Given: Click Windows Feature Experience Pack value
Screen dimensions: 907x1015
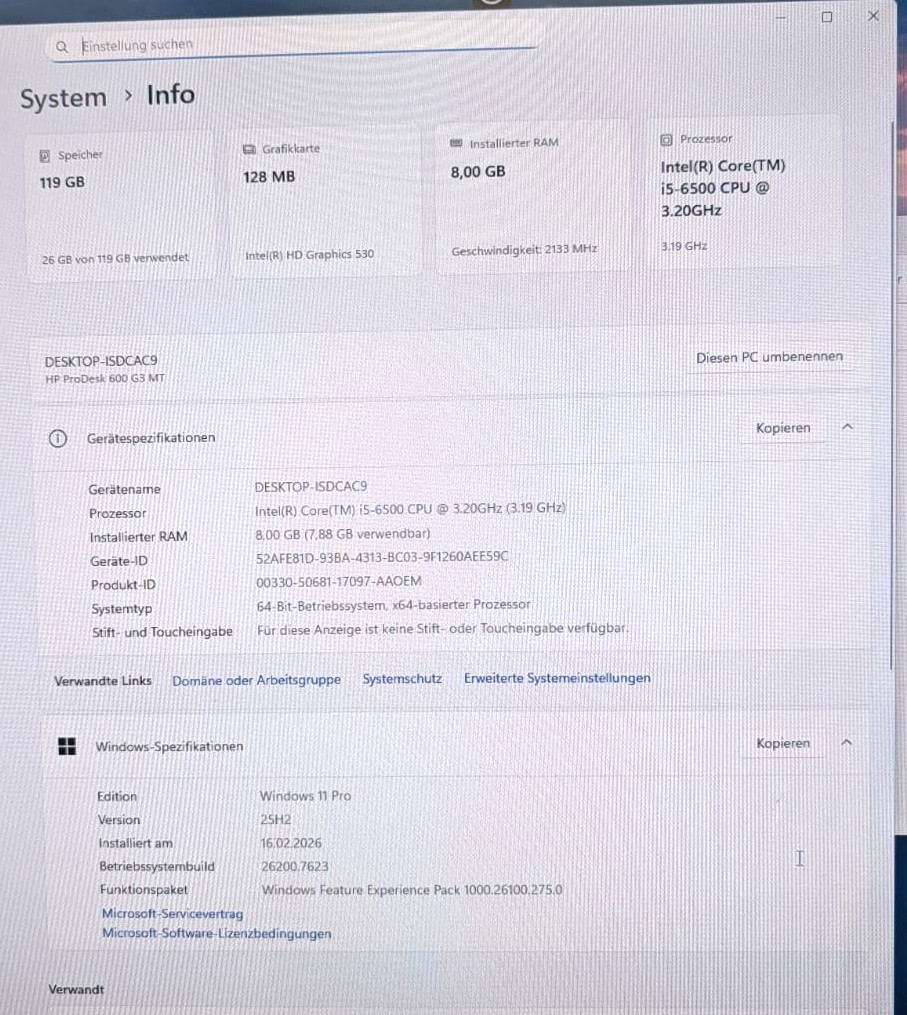Looking at the screenshot, I should (x=412, y=889).
